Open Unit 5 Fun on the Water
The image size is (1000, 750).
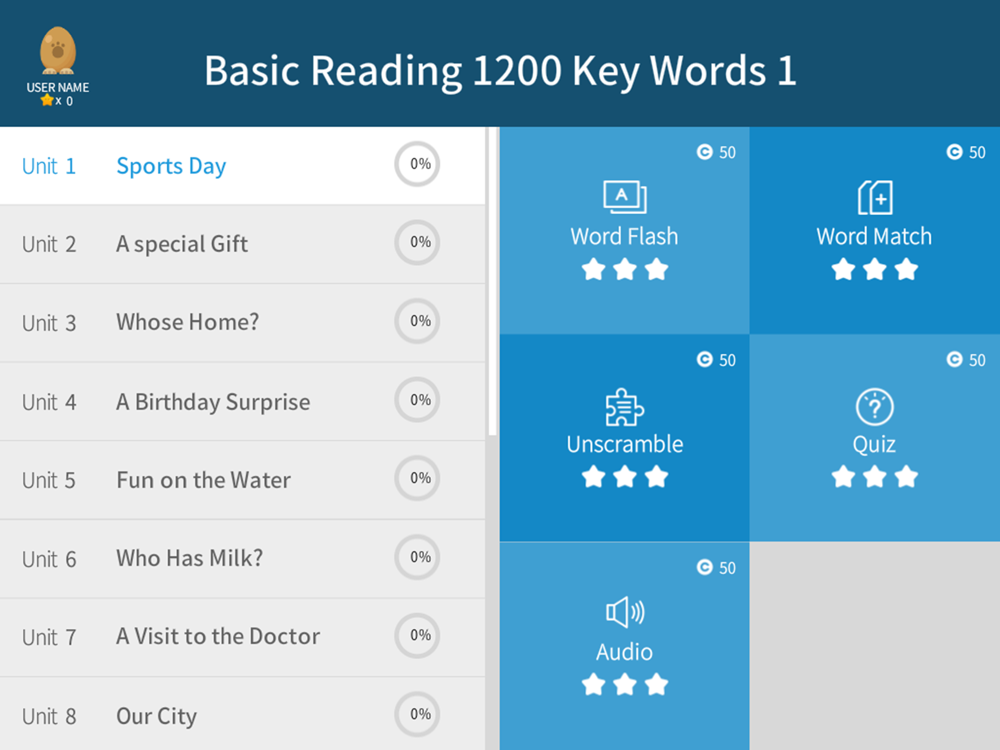click(242, 480)
